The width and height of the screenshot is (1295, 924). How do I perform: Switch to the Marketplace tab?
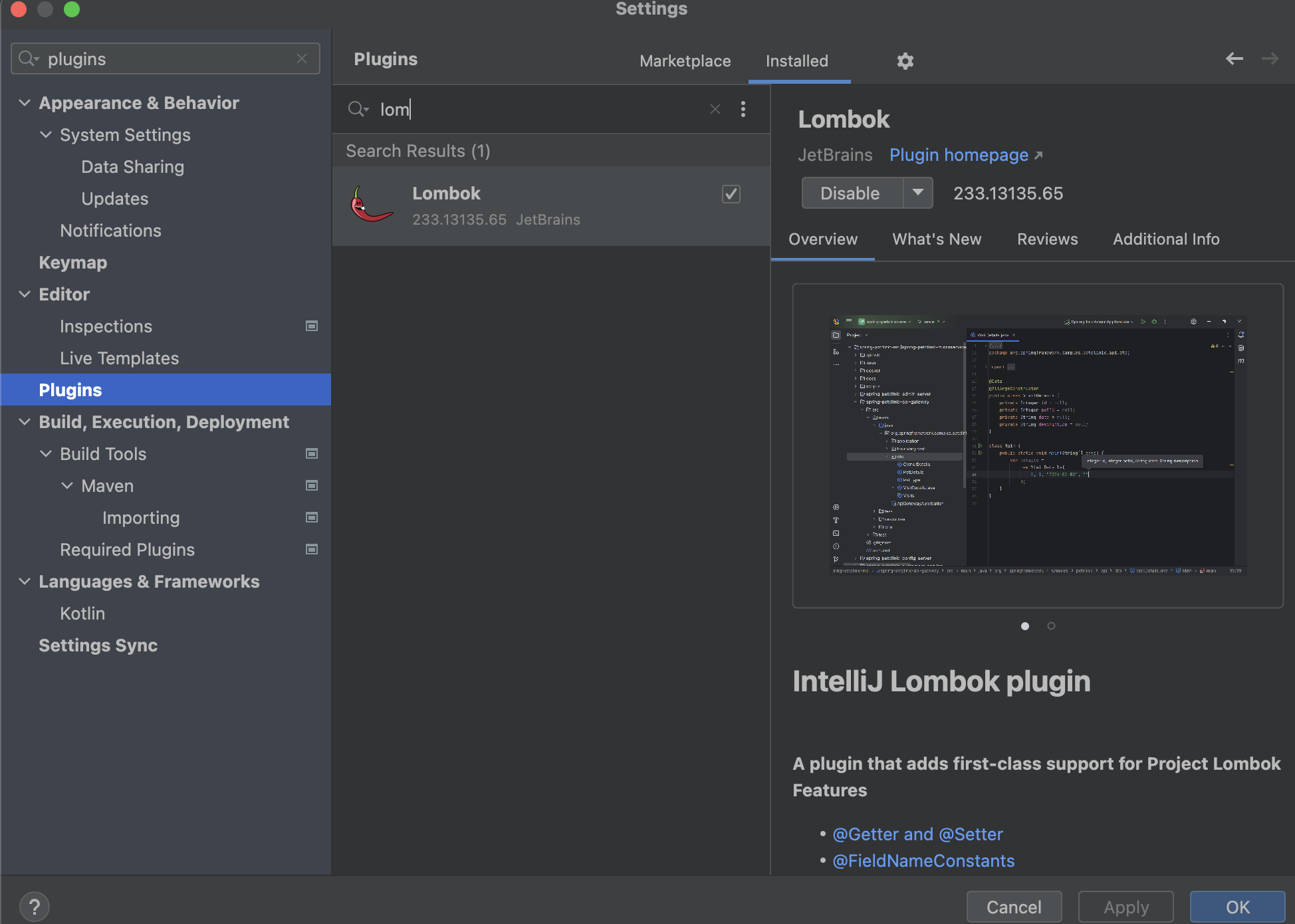(685, 61)
